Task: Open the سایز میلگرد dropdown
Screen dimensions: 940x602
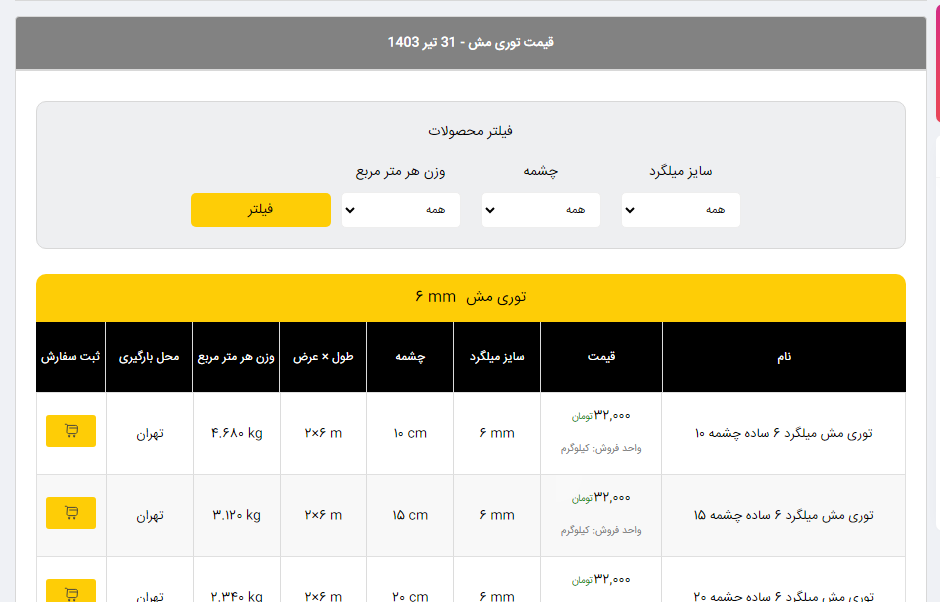Action: [681, 210]
